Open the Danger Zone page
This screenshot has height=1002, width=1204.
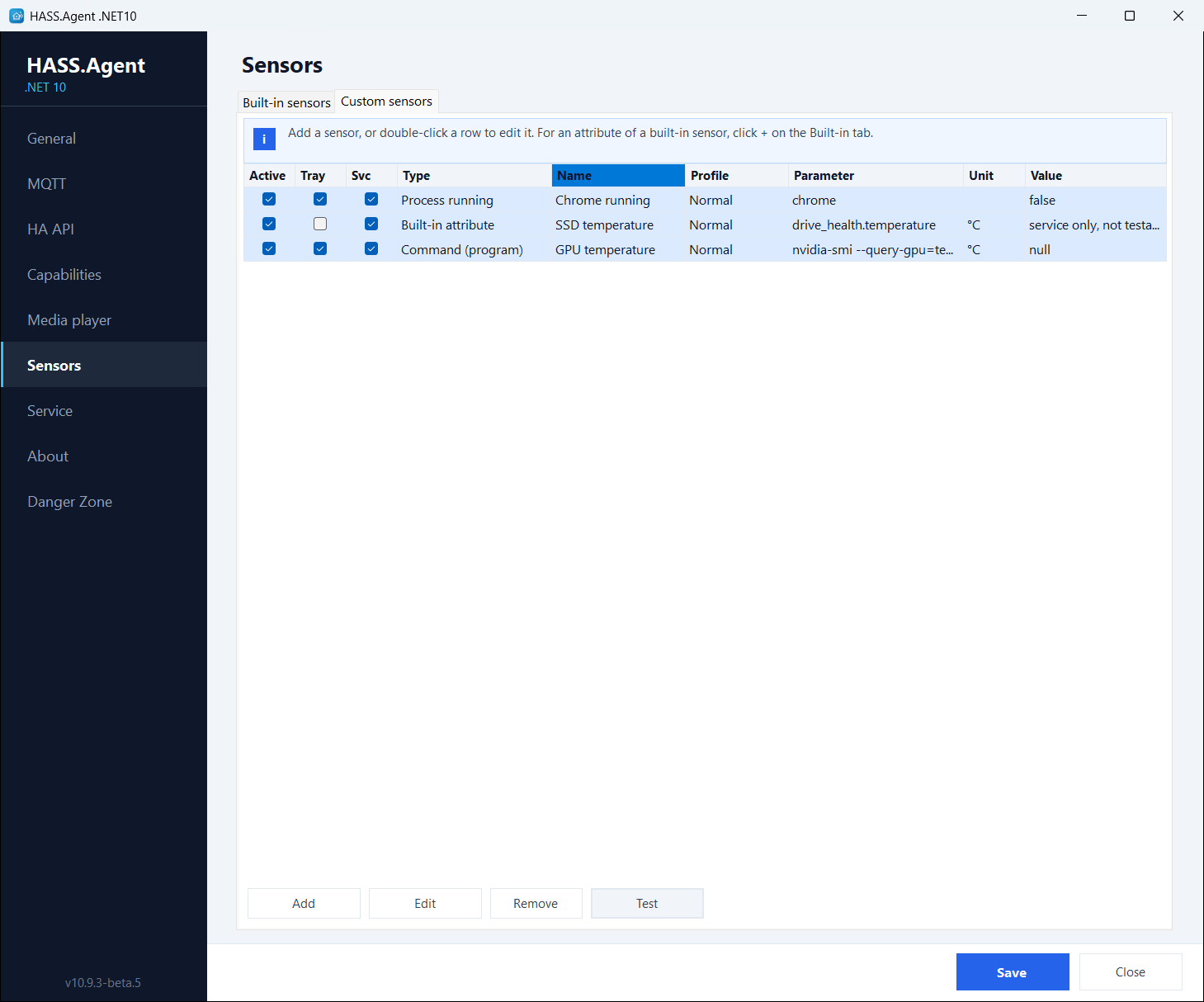point(104,502)
